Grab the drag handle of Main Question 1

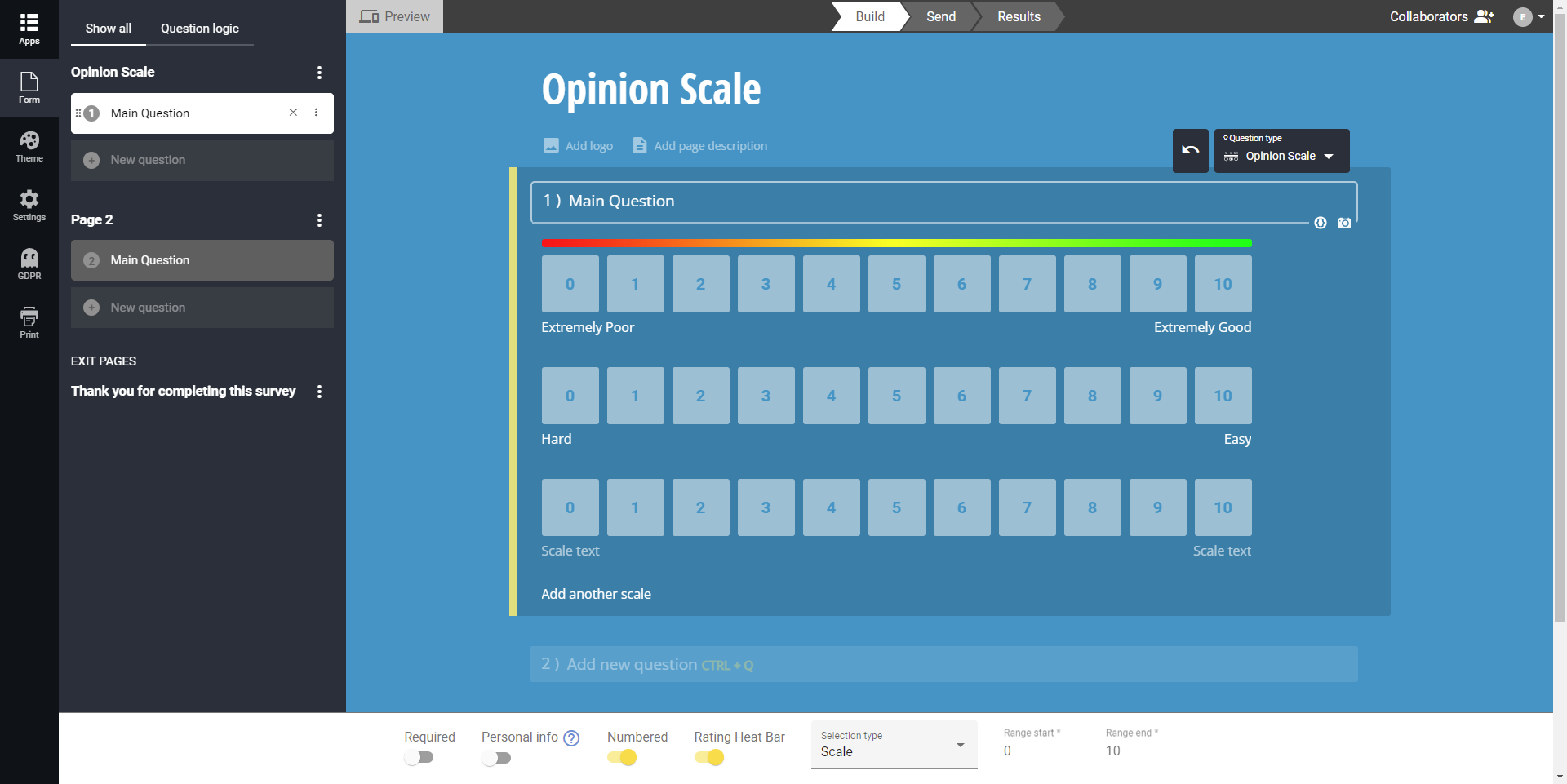[78, 113]
